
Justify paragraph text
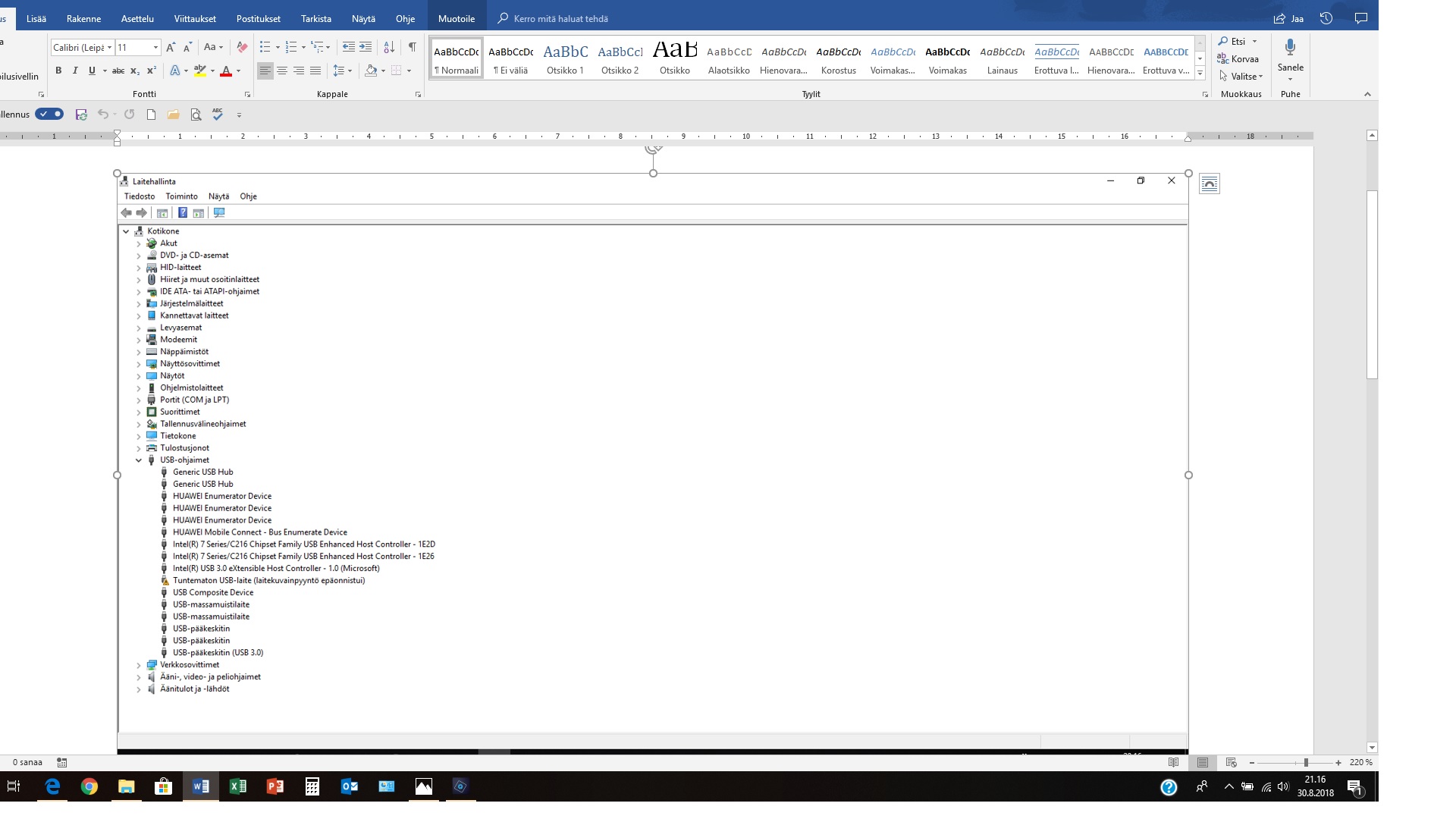click(315, 71)
